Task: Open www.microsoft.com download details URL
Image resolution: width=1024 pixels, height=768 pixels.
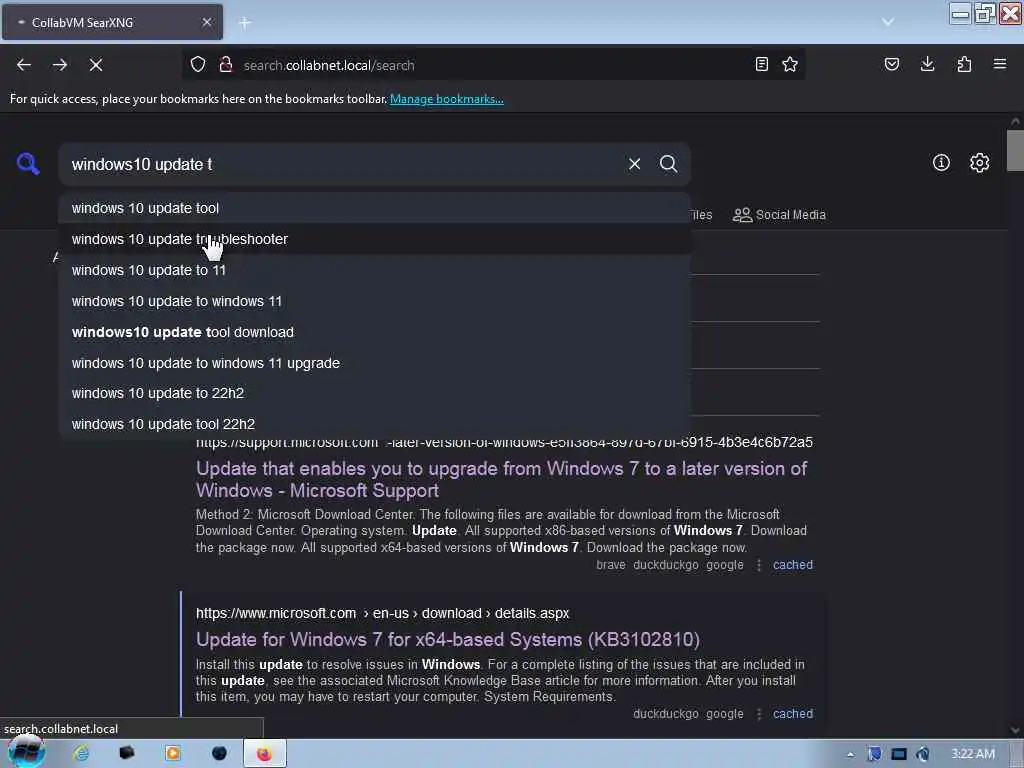Action: pos(383,613)
